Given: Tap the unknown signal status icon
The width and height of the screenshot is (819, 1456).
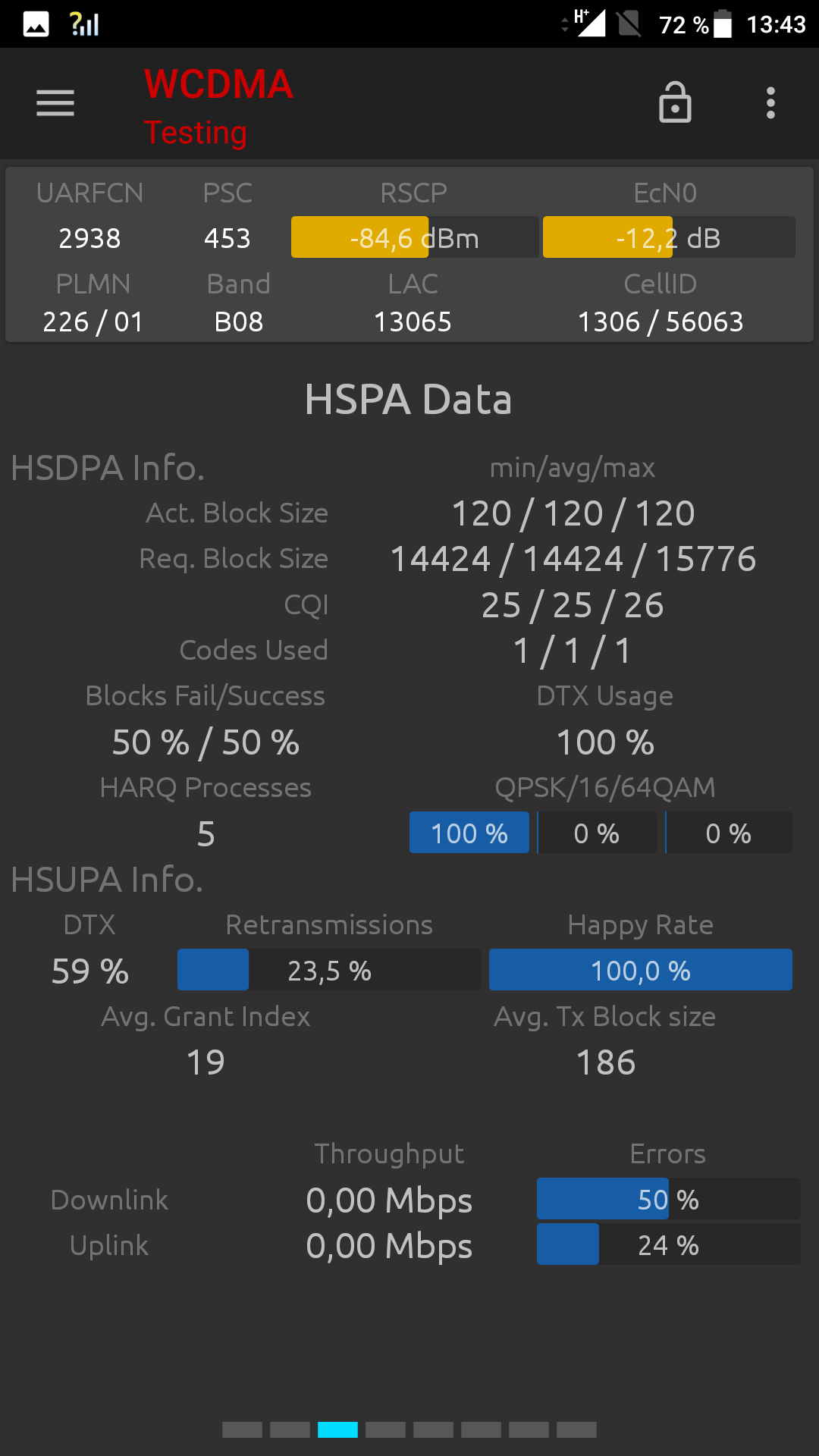Looking at the screenshot, I should click(x=84, y=24).
